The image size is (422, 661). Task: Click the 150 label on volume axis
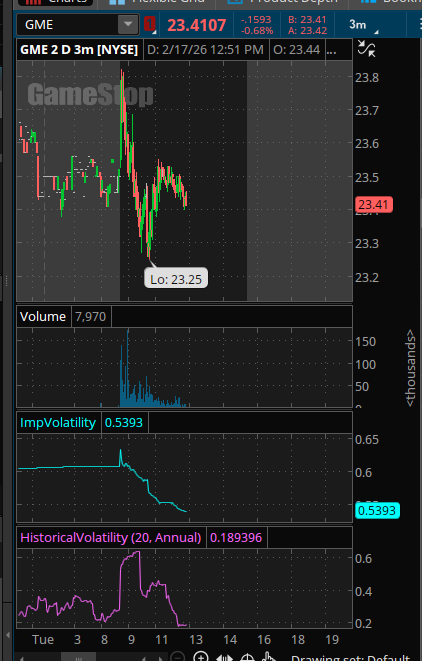(366, 341)
